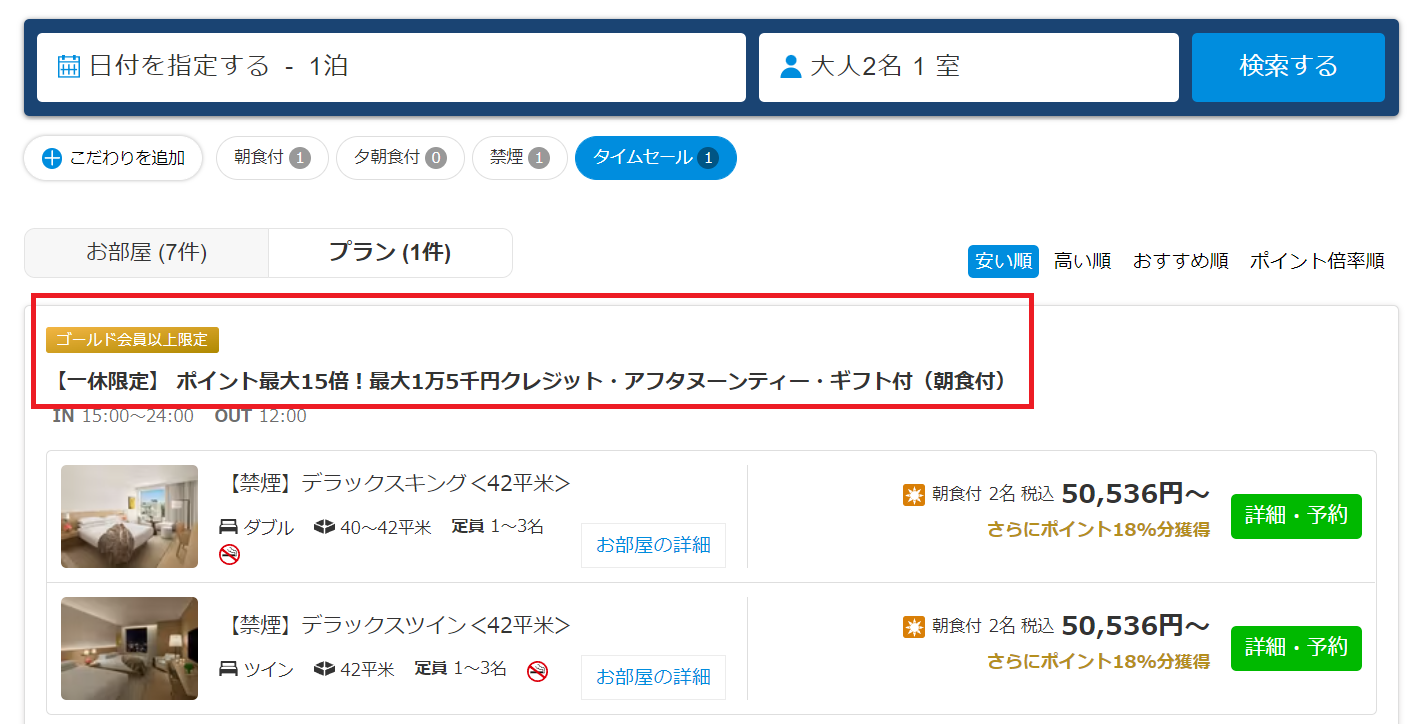Click orange time-sale icon beside second price
The image size is (1407, 724).
(913, 627)
